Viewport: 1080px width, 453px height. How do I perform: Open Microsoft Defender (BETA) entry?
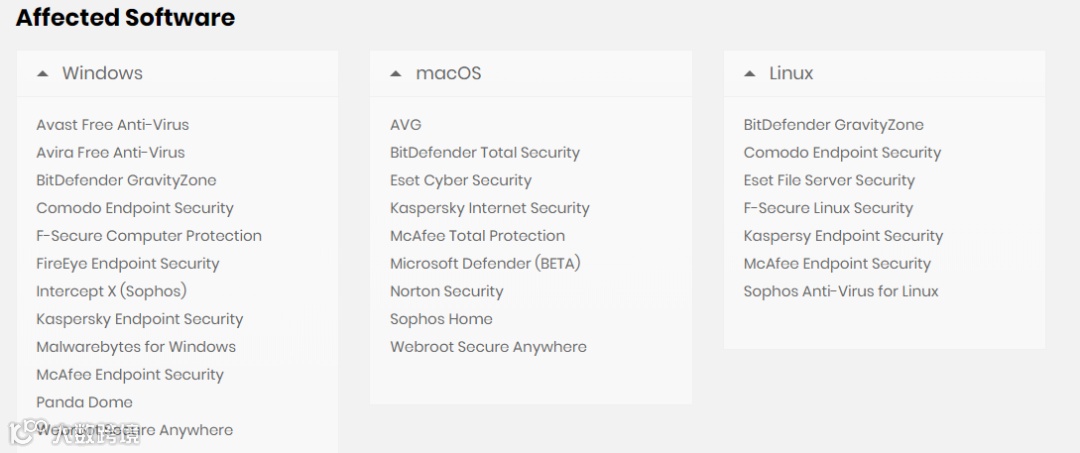tap(486, 264)
